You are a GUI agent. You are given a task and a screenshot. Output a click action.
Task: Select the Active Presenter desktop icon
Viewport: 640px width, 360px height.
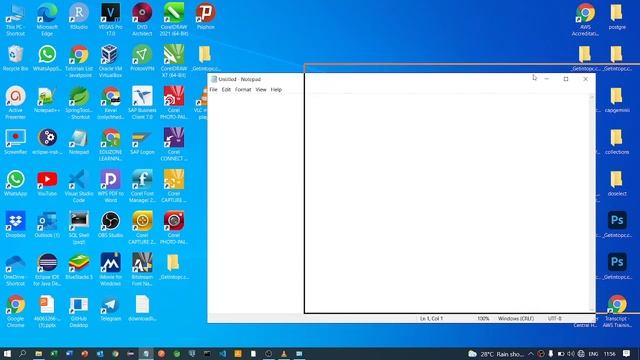pyautogui.click(x=16, y=103)
